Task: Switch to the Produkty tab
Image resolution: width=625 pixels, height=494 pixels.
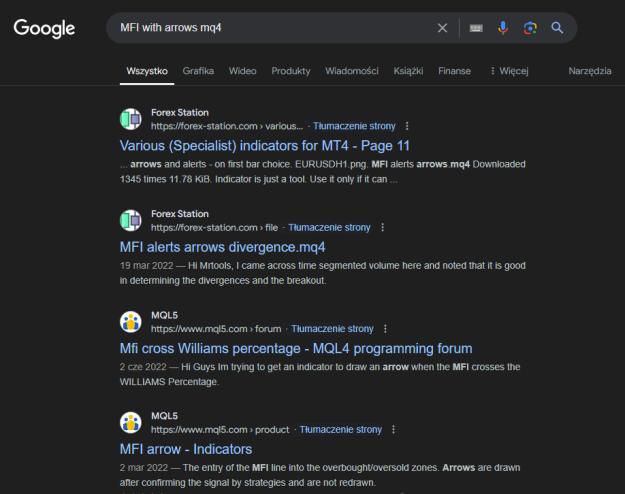Action: (x=291, y=71)
